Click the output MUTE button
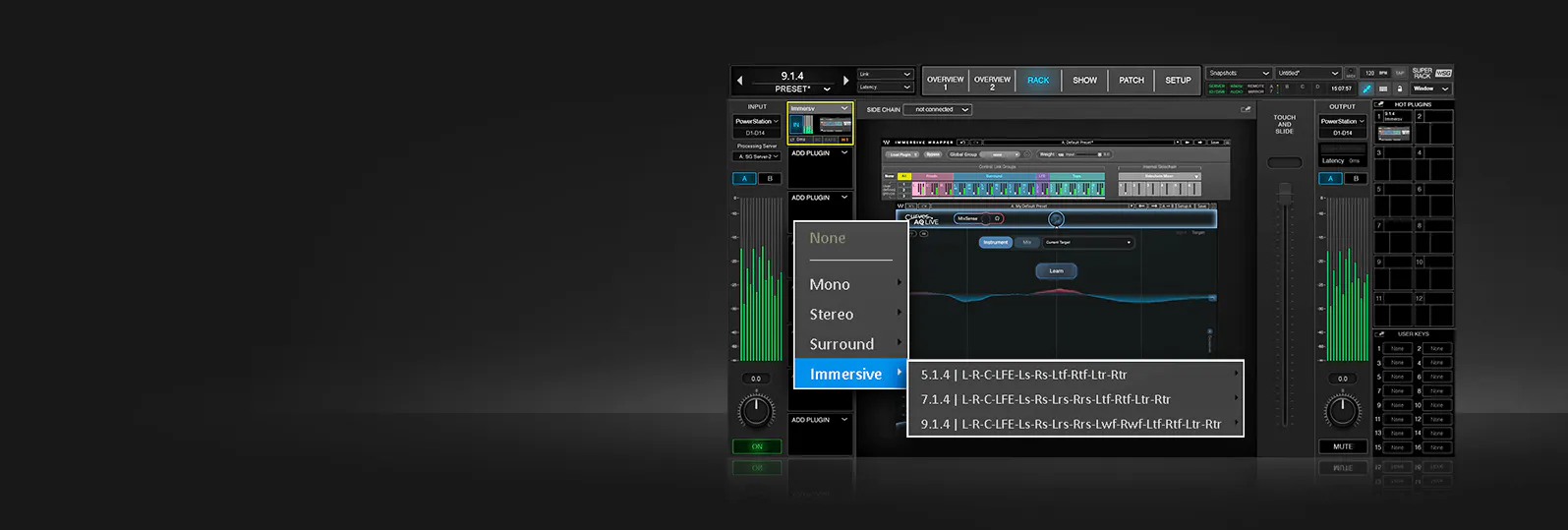The width and height of the screenshot is (1568, 530). (x=1343, y=446)
